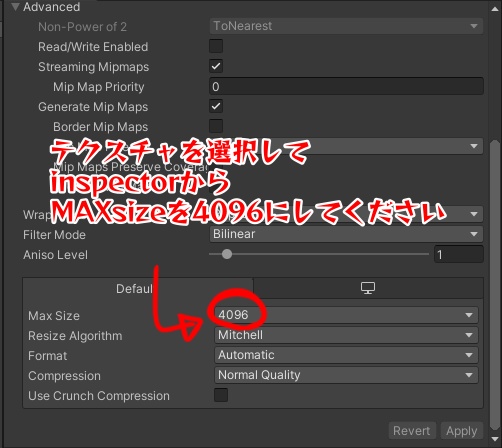
Task: Click the Generate Mip Maps label
Action: (x=93, y=107)
